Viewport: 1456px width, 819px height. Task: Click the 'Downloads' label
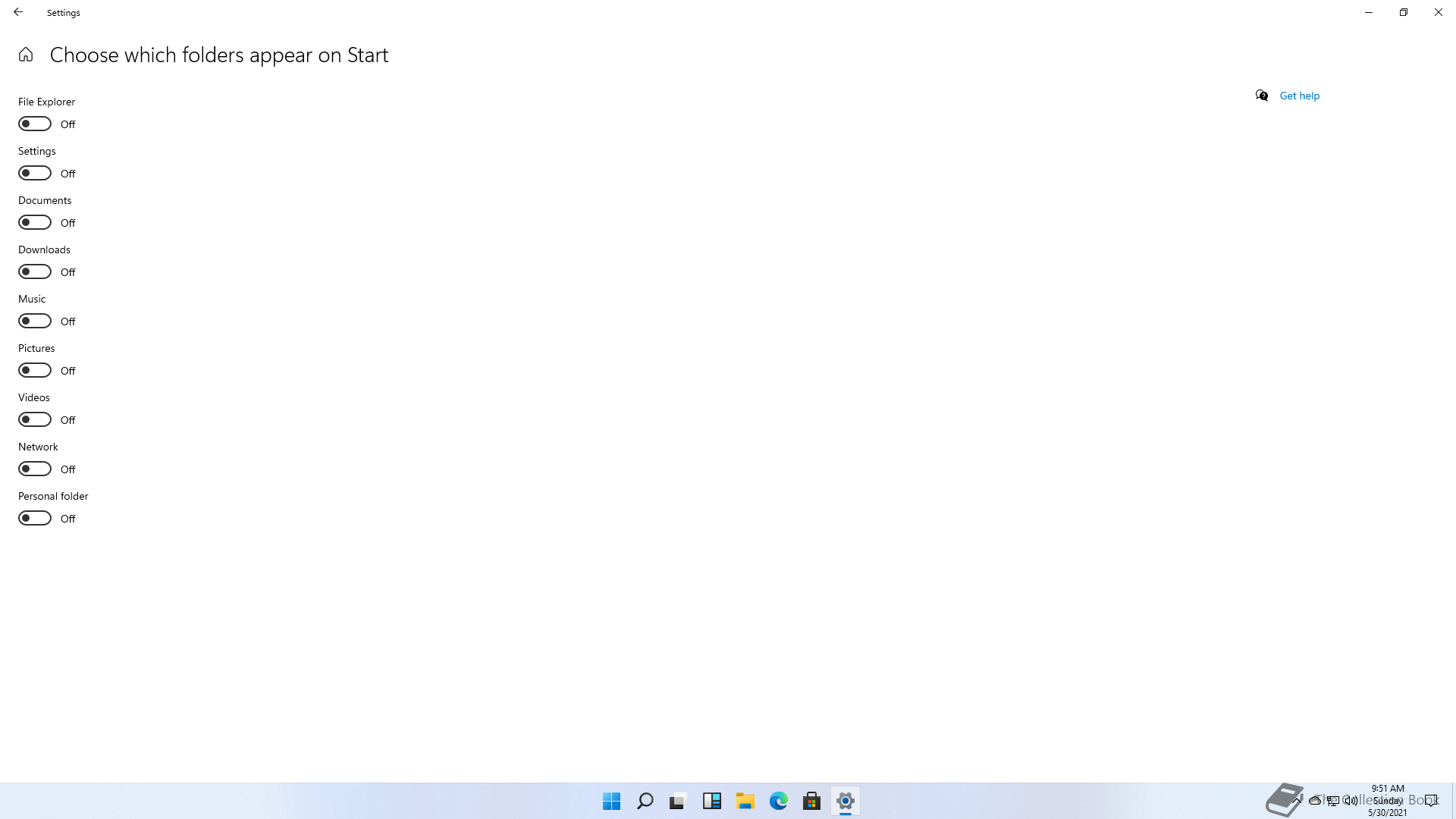[44, 249]
